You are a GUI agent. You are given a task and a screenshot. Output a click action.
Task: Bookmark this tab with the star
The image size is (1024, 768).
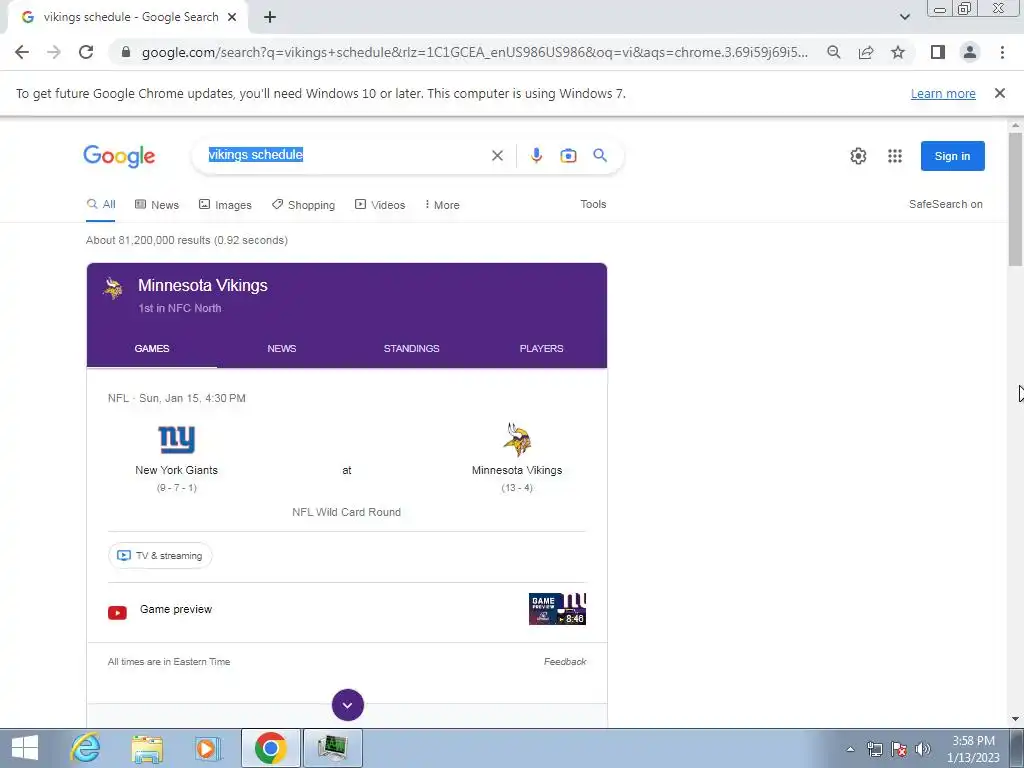[898, 52]
